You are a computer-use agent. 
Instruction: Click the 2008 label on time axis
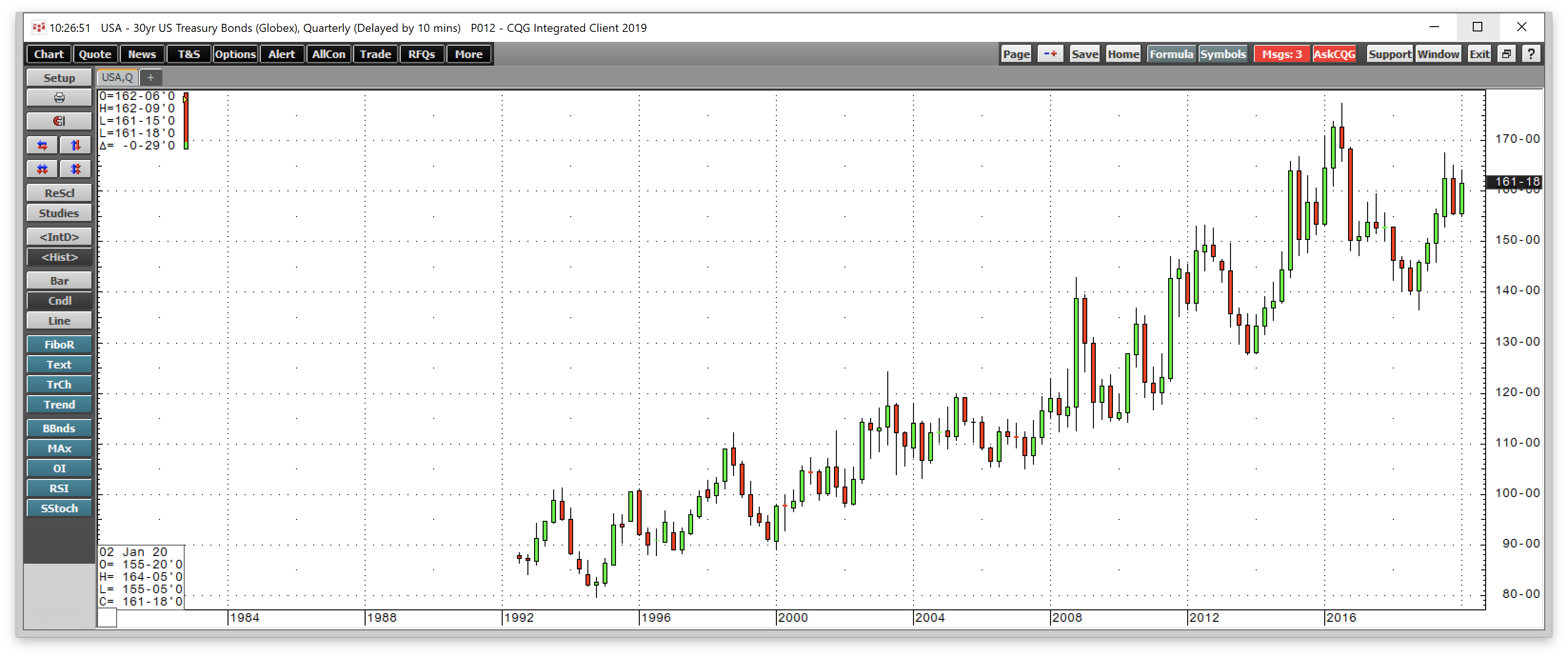pyautogui.click(x=1066, y=617)
